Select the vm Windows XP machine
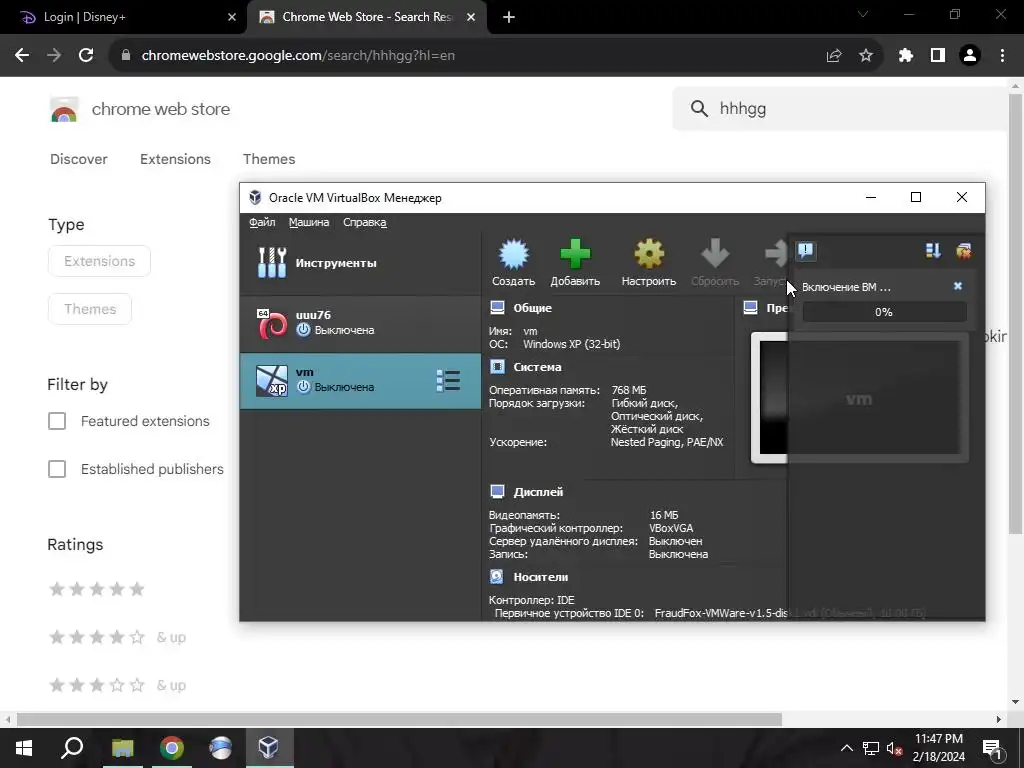This screenshot has height=768, width=1024. pyautogui.click(x=360, y=381)
